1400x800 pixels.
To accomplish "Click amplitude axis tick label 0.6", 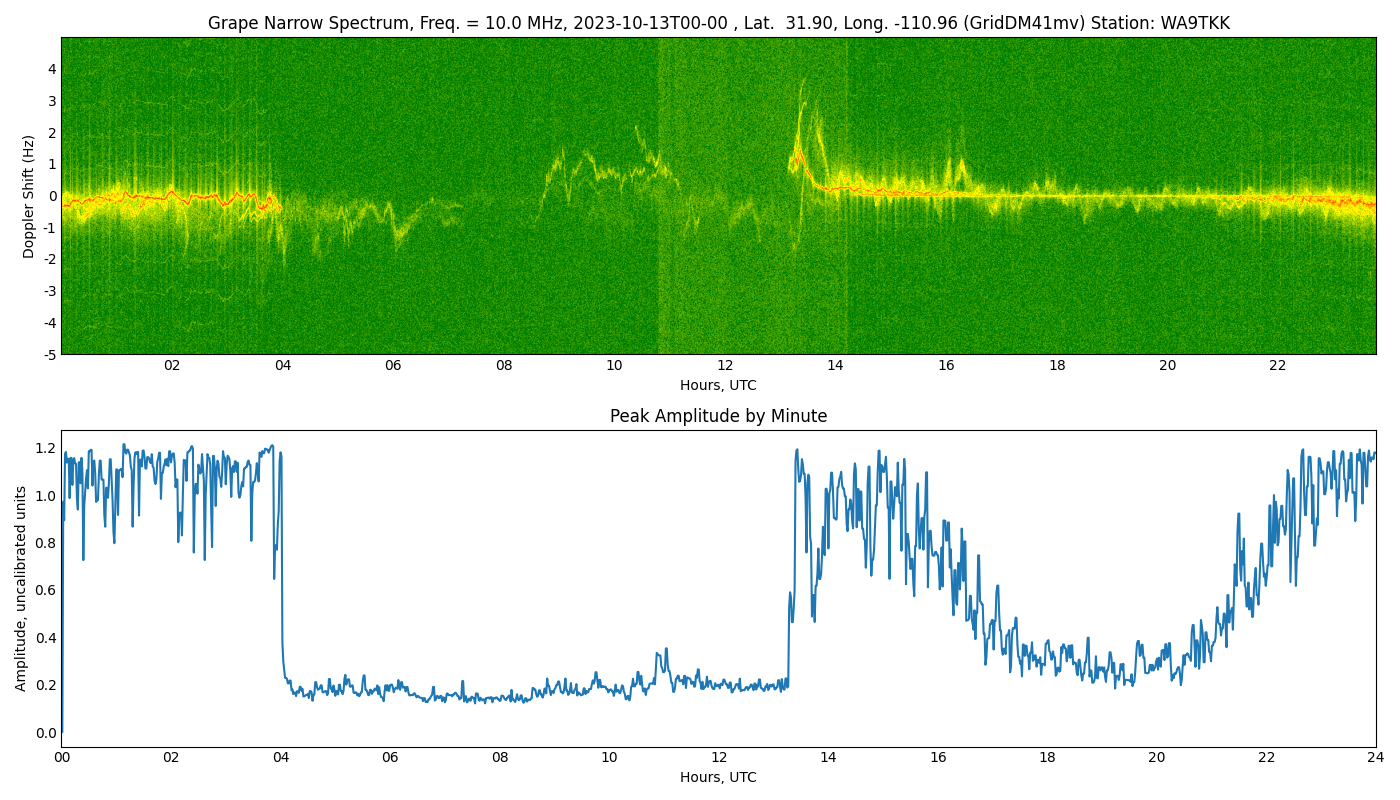I will click(x=46, y=590).
